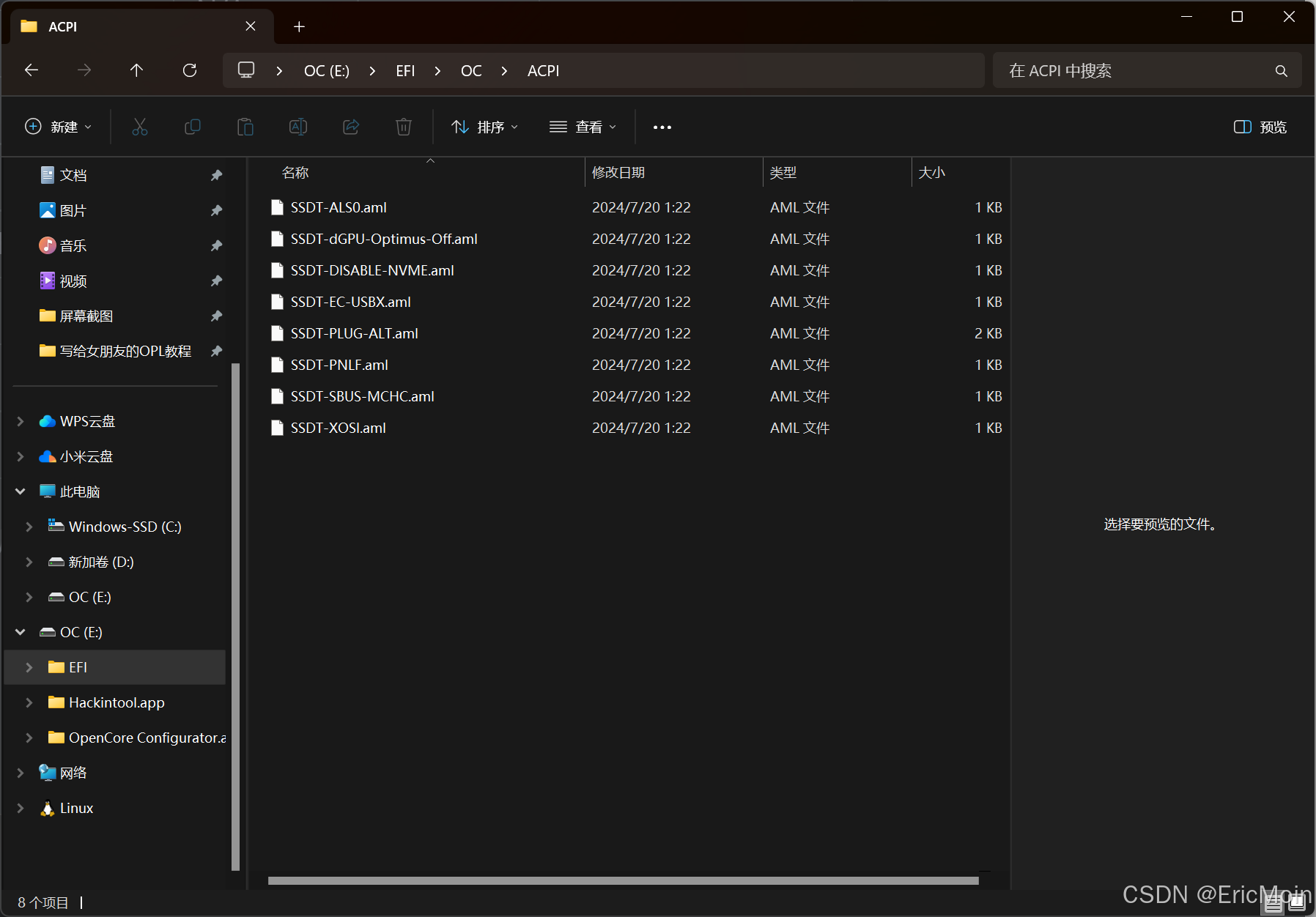The width and height of the screenshot is (1316, 917).
Task: Click ACPI in the address breadcrumb
Action: (543, 71)
